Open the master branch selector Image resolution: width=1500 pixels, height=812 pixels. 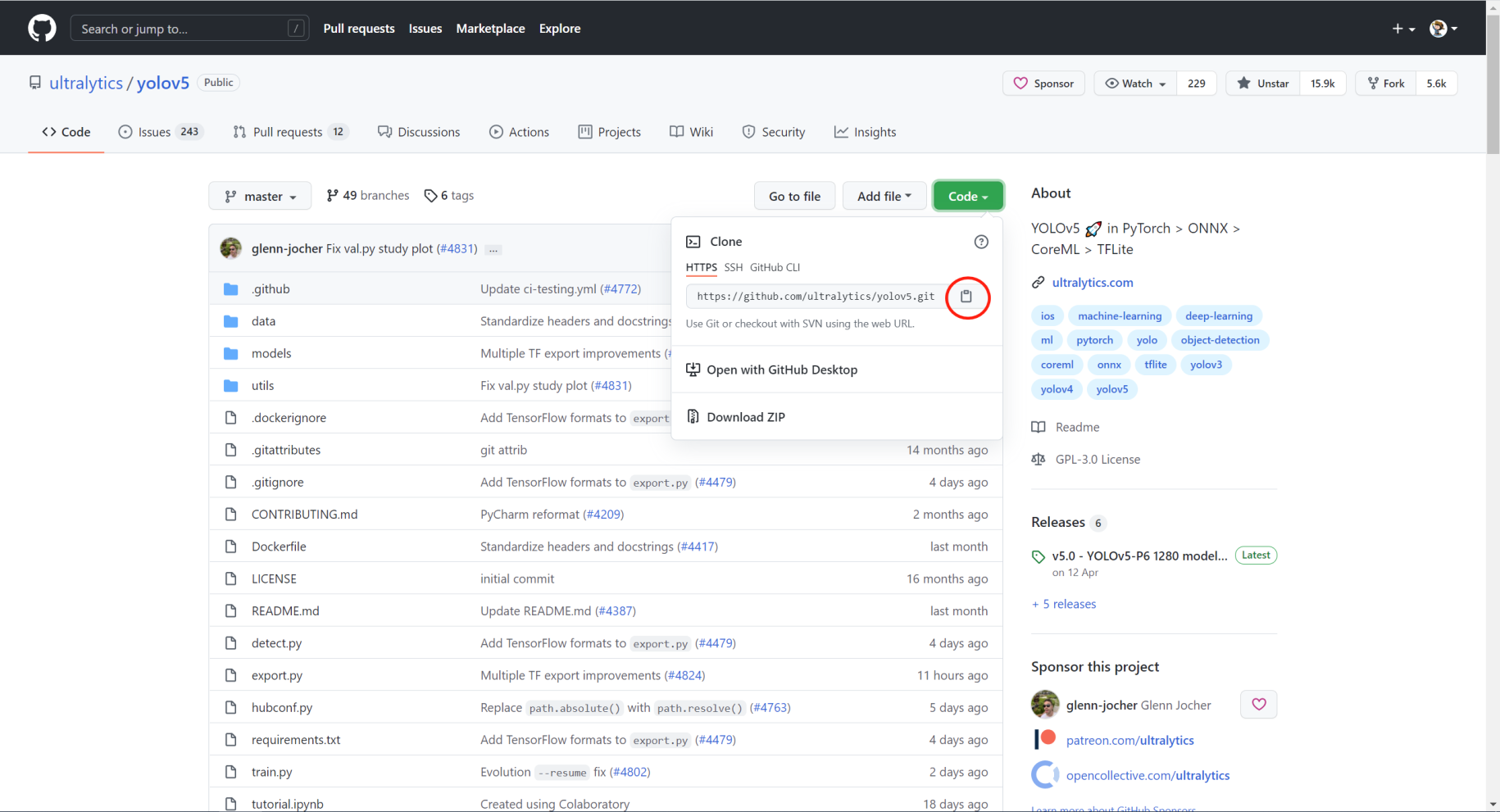[260, 197]
